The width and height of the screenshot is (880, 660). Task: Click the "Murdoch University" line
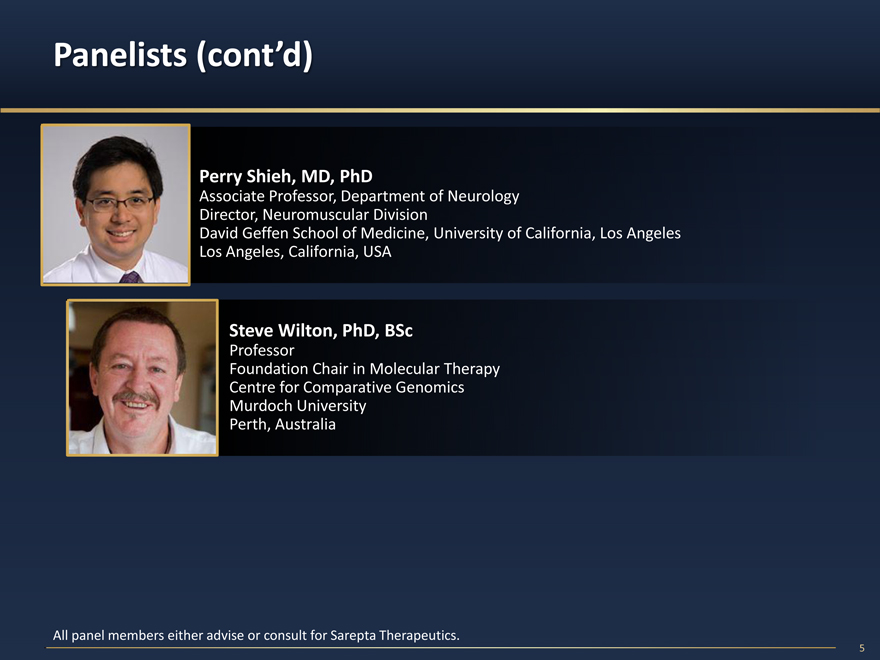[x=297, y=405]
